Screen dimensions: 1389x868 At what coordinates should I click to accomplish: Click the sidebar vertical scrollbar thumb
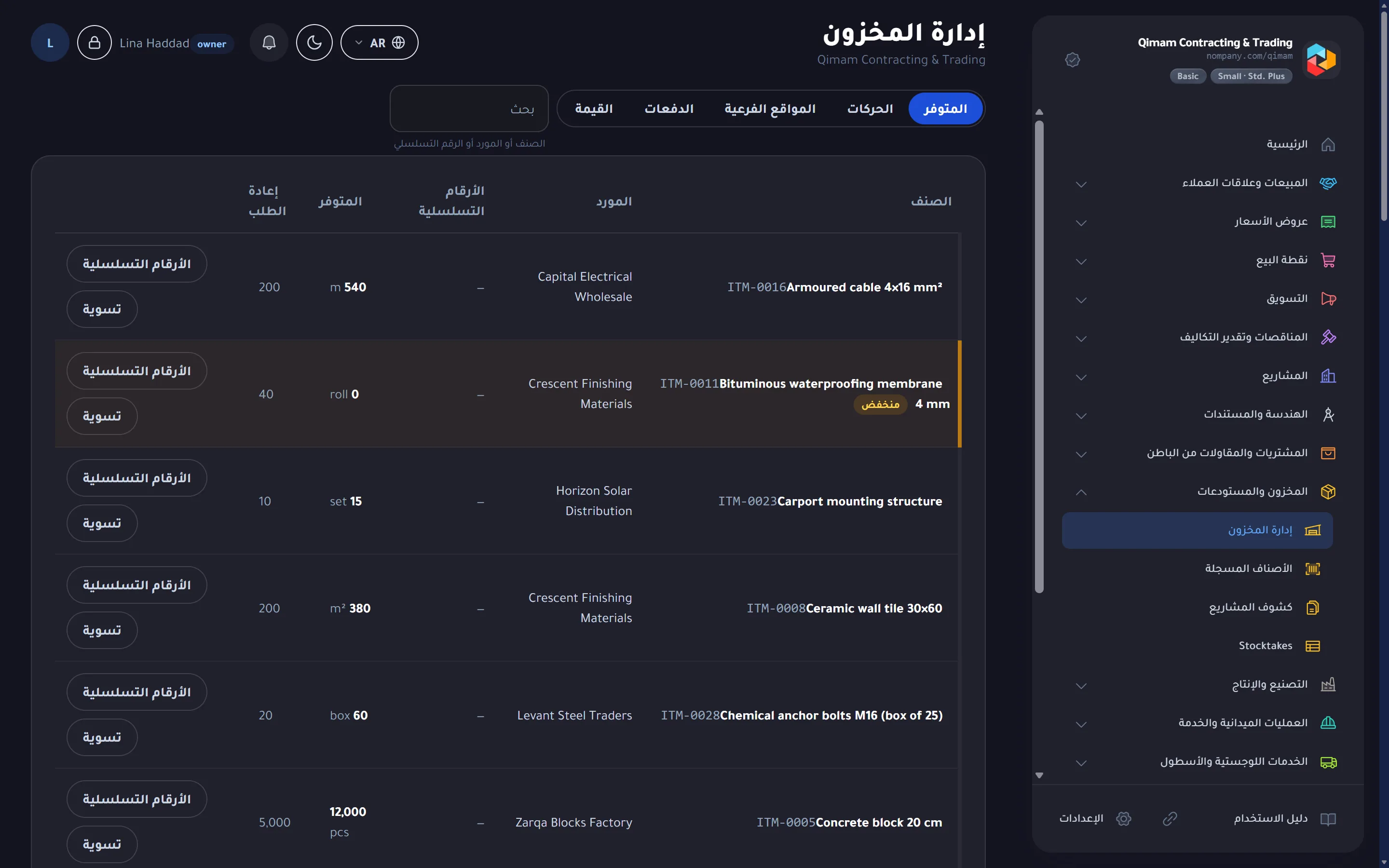(1039, 356)
